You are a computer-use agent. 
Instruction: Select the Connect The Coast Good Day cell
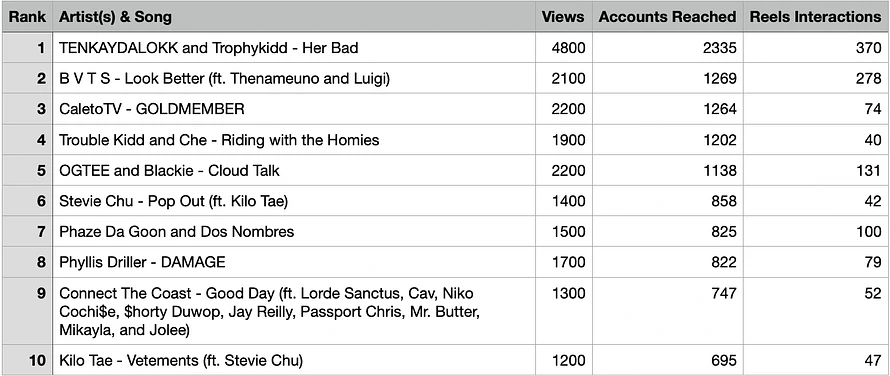pos(293,311)
